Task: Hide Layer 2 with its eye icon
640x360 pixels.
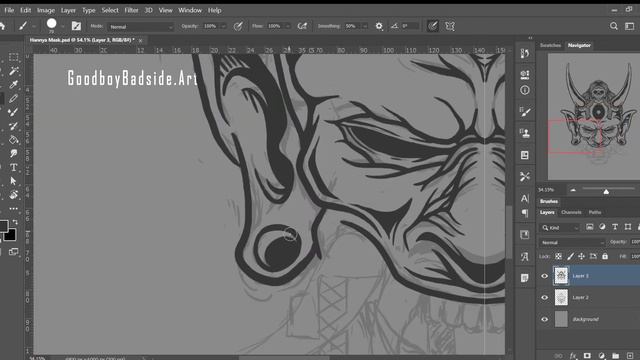Action: tap(544, 298)
